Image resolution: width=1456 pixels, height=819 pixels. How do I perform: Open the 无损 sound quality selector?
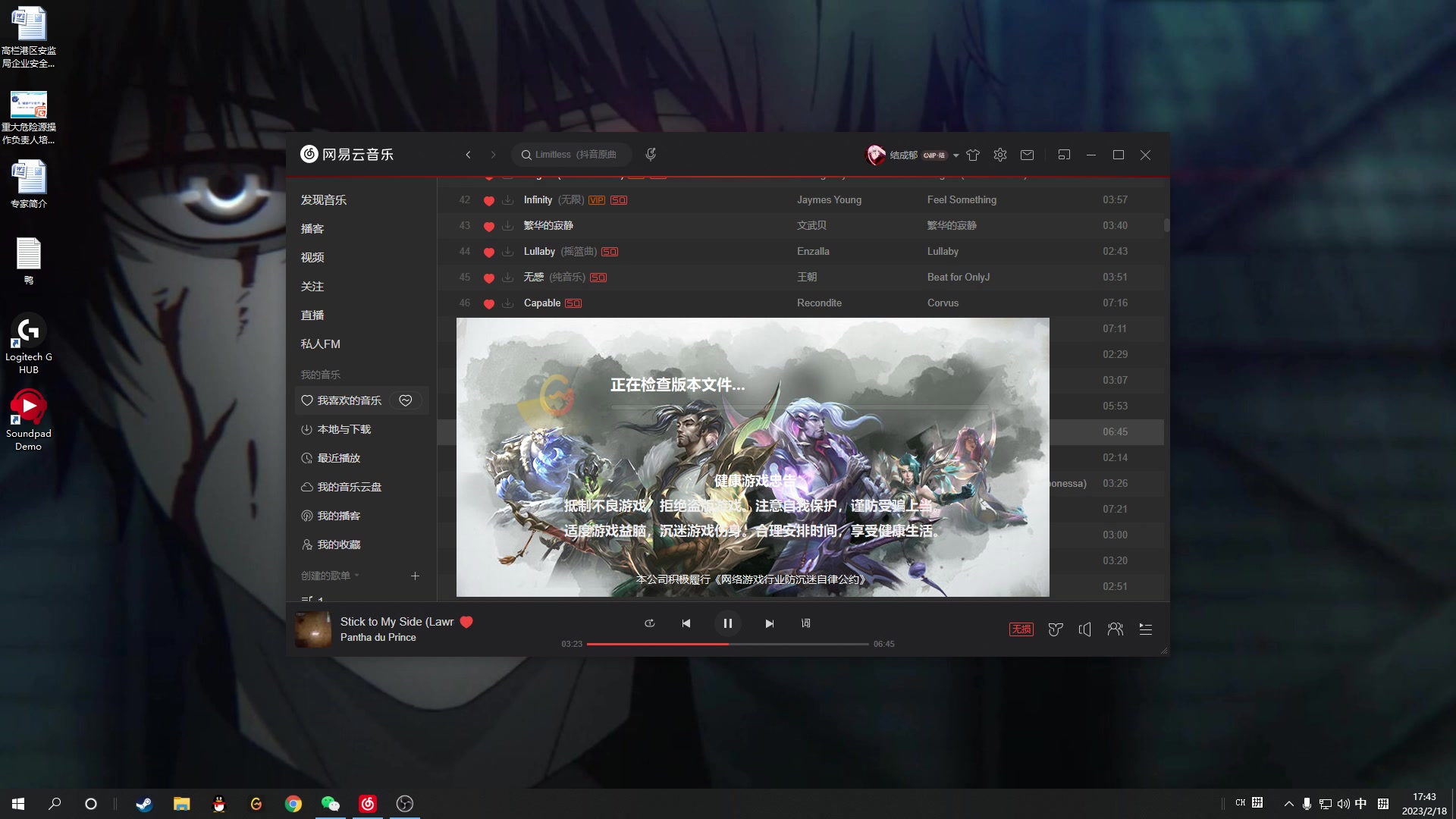[x=1021, y=629]
